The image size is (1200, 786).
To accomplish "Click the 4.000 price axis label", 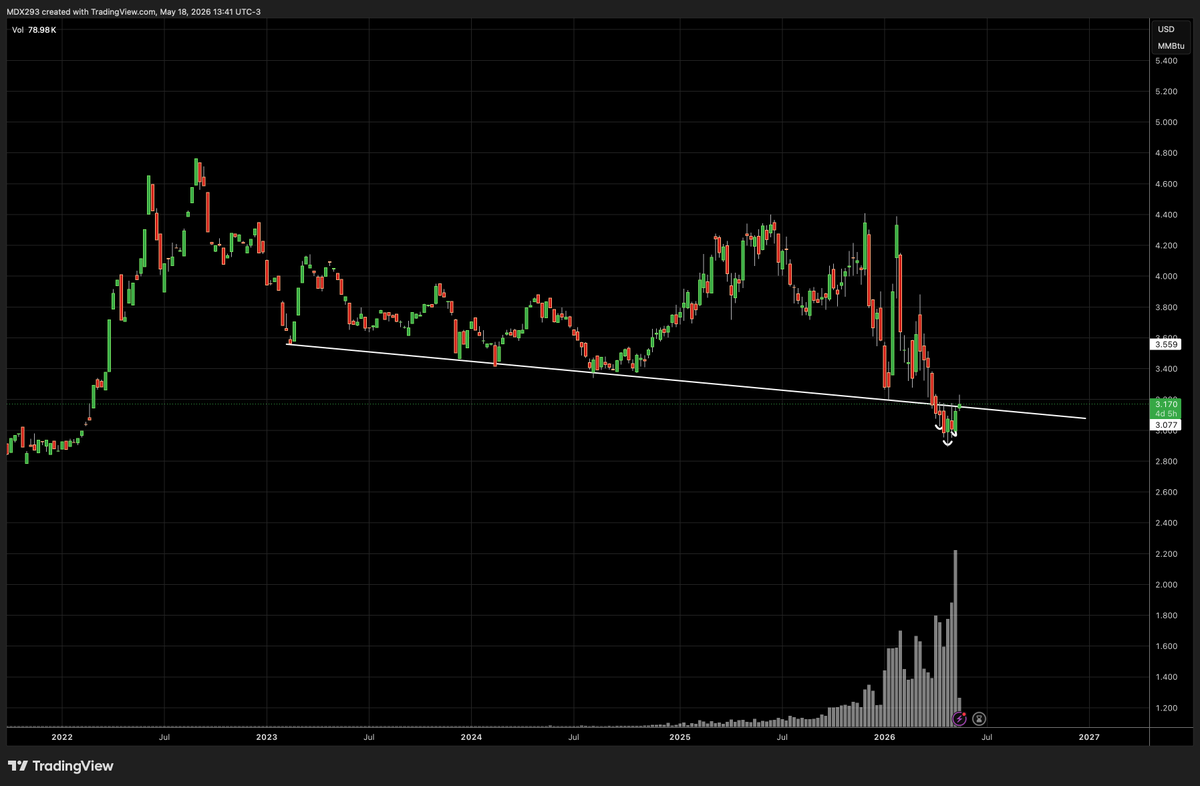I will 1166,277.
